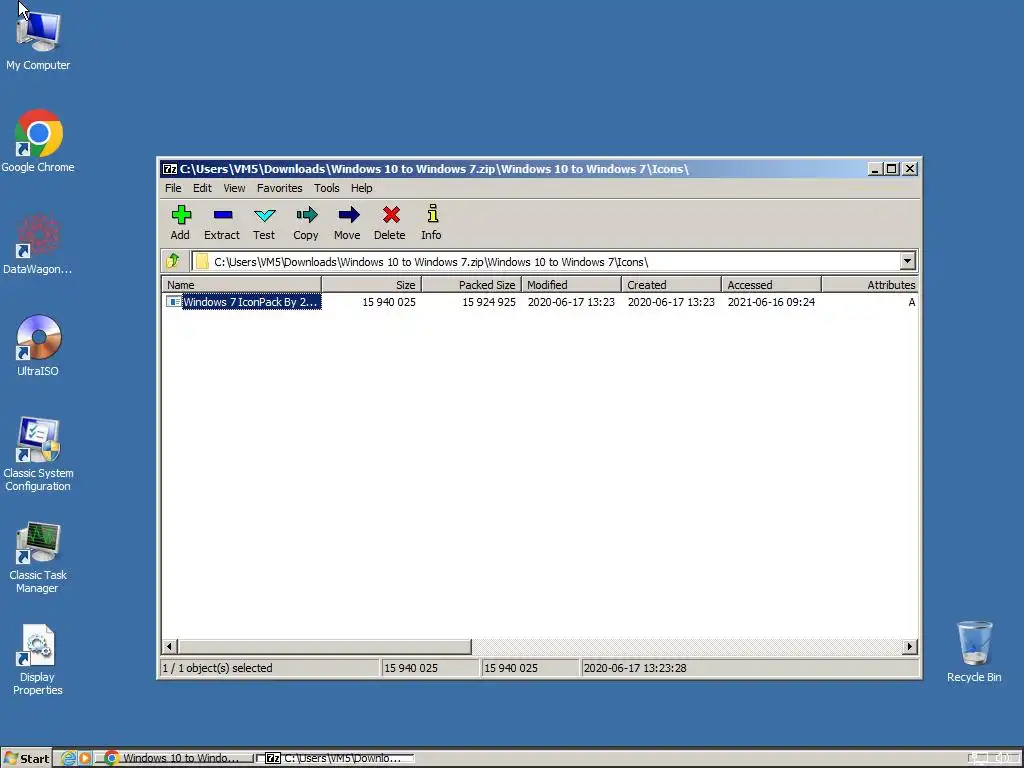Expand the address path dropdown
1024x768 pixels.
(907, 261)
